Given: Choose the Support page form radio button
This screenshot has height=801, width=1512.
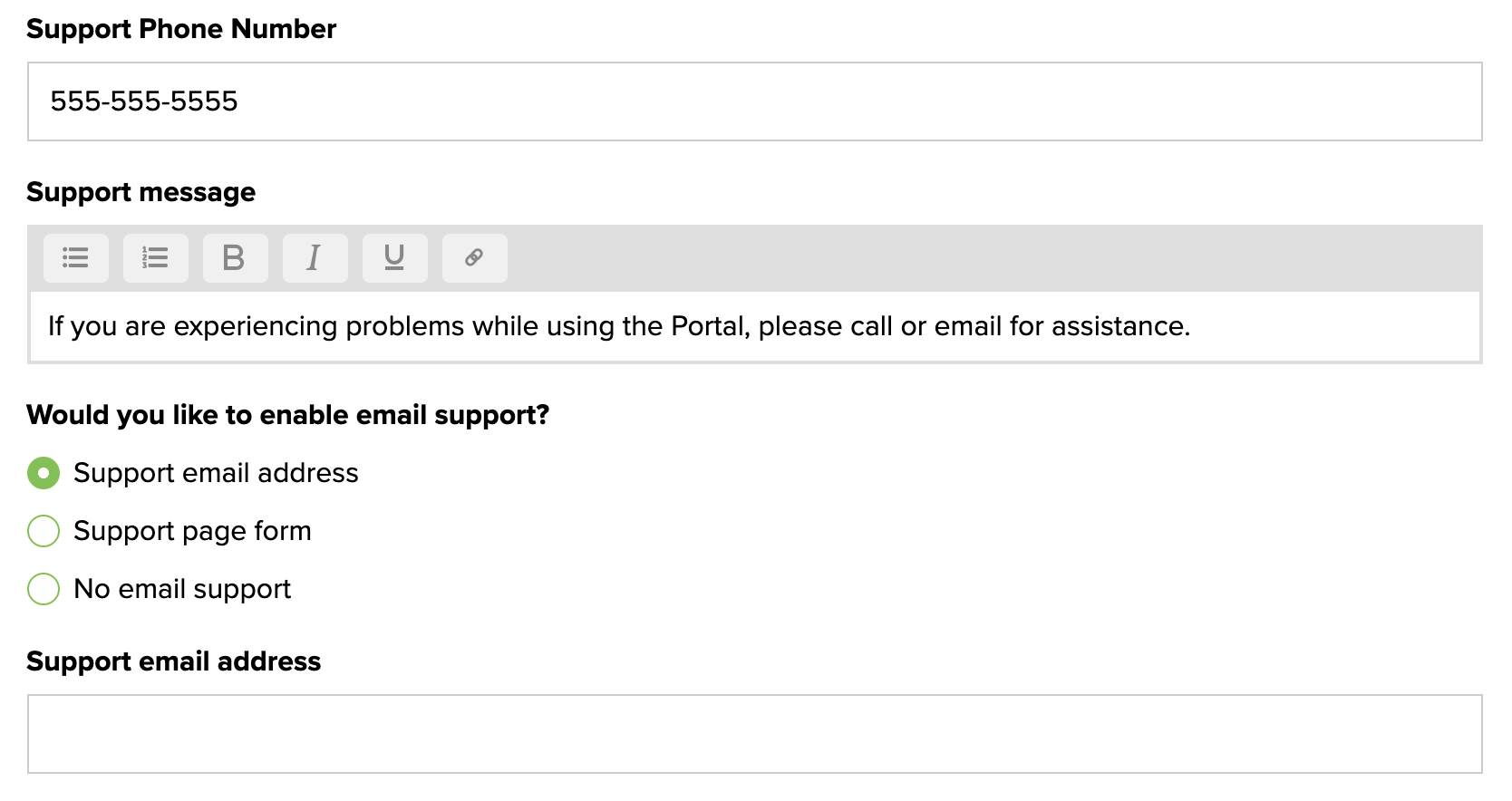Looking at the screenshot, I should coord(44,531).
